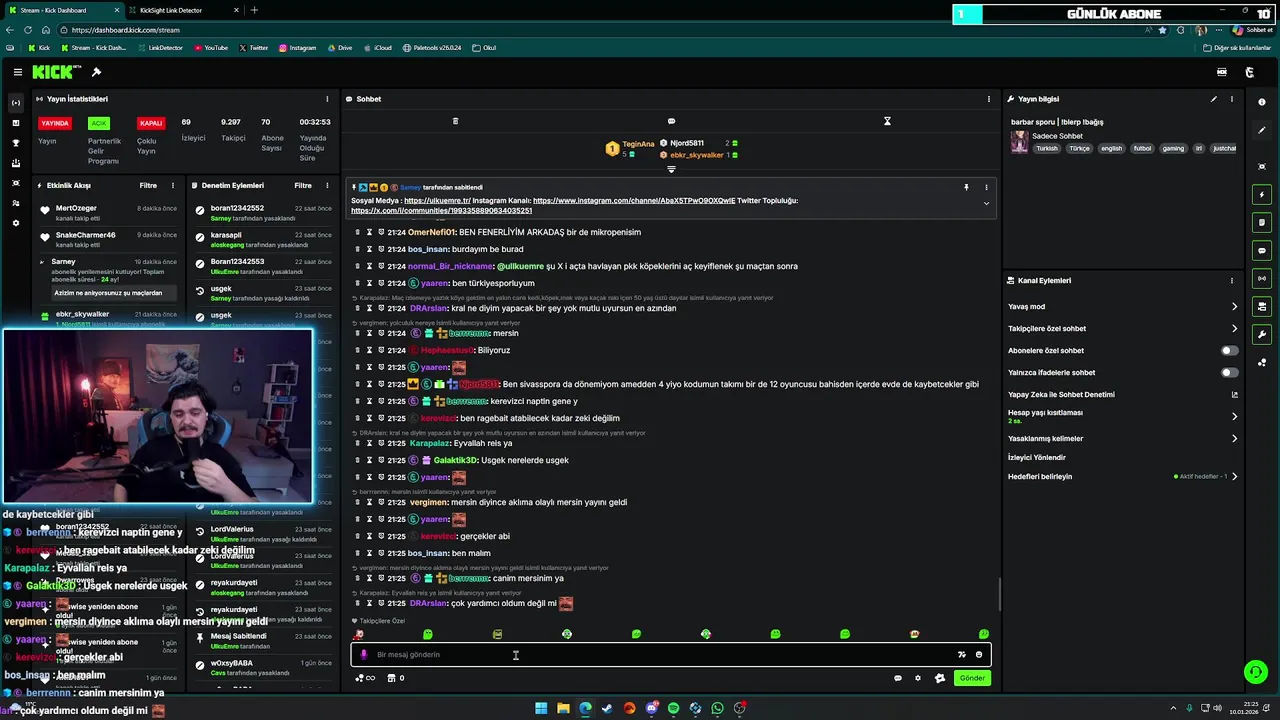Screen dimensions: 1280x720
Task: Toggle lightning activity widget in right sidebar
Action: pos(1262,194)
